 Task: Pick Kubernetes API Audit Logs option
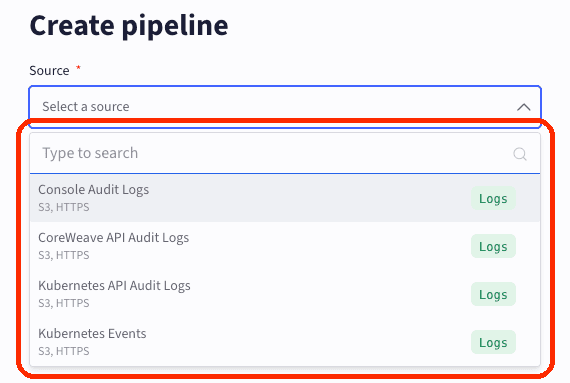tap(285, 294)
